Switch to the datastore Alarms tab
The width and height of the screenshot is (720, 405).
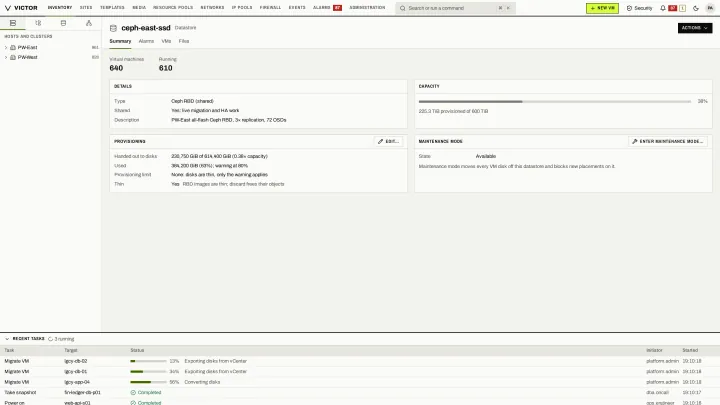pyautogui.click(x=146, y=41)
